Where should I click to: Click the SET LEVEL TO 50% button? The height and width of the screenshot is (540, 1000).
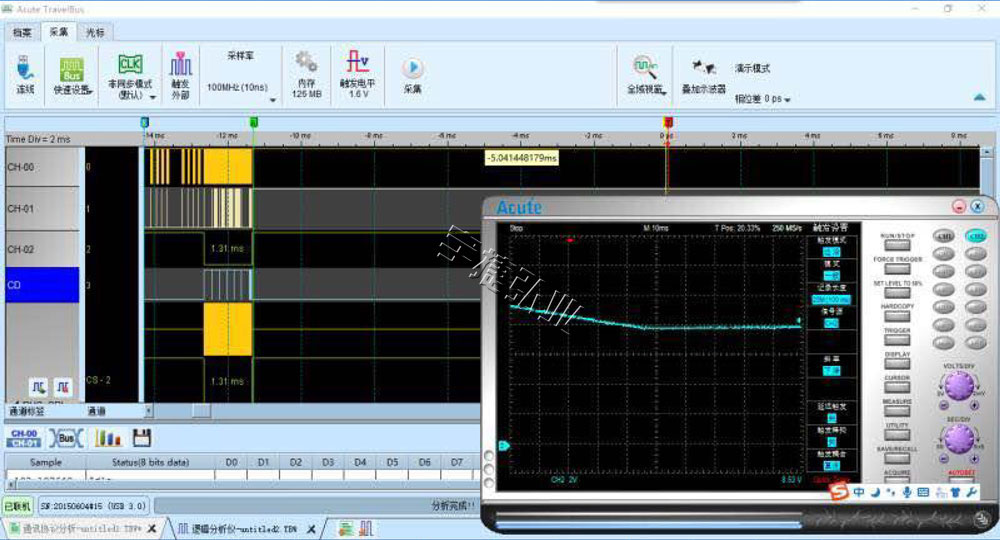(x=897, y=292)
